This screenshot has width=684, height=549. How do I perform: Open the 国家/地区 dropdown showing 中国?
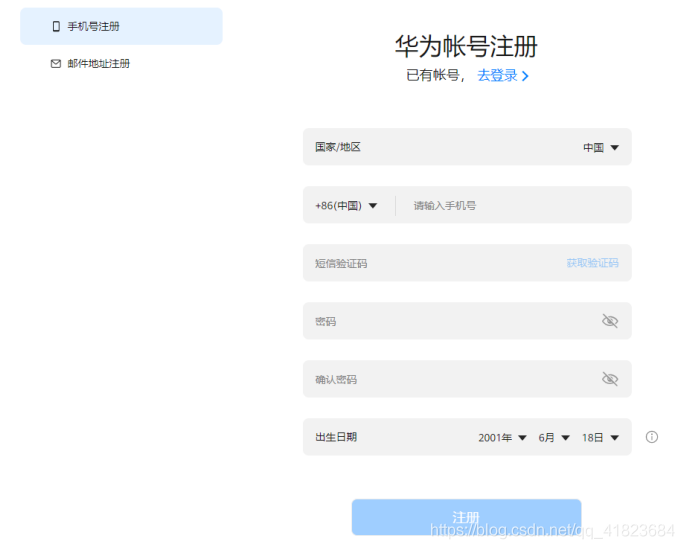pyautogui.click(x=601, y=147)
